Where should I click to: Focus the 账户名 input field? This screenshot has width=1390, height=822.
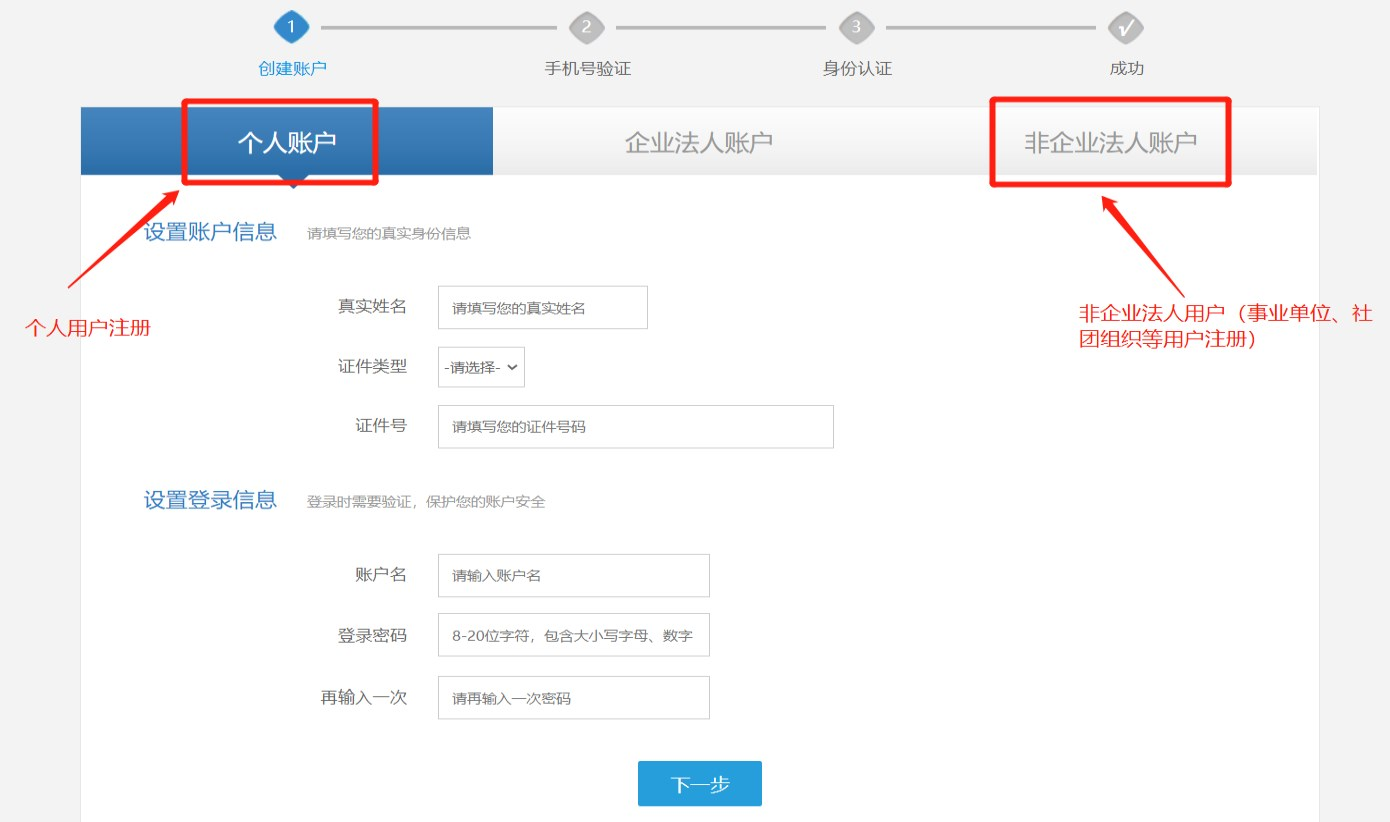click(573, 576)
